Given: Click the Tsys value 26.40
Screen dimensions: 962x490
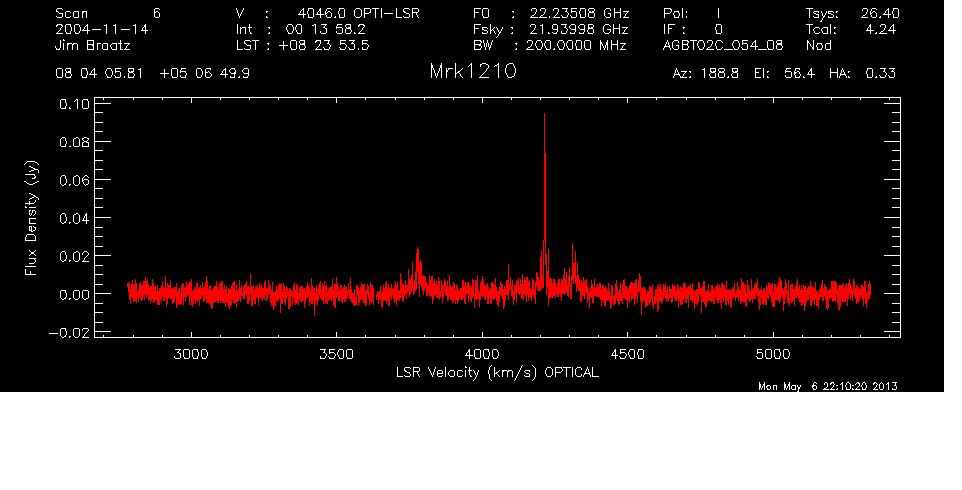Looking at the screenshot, I should [880, 13].
